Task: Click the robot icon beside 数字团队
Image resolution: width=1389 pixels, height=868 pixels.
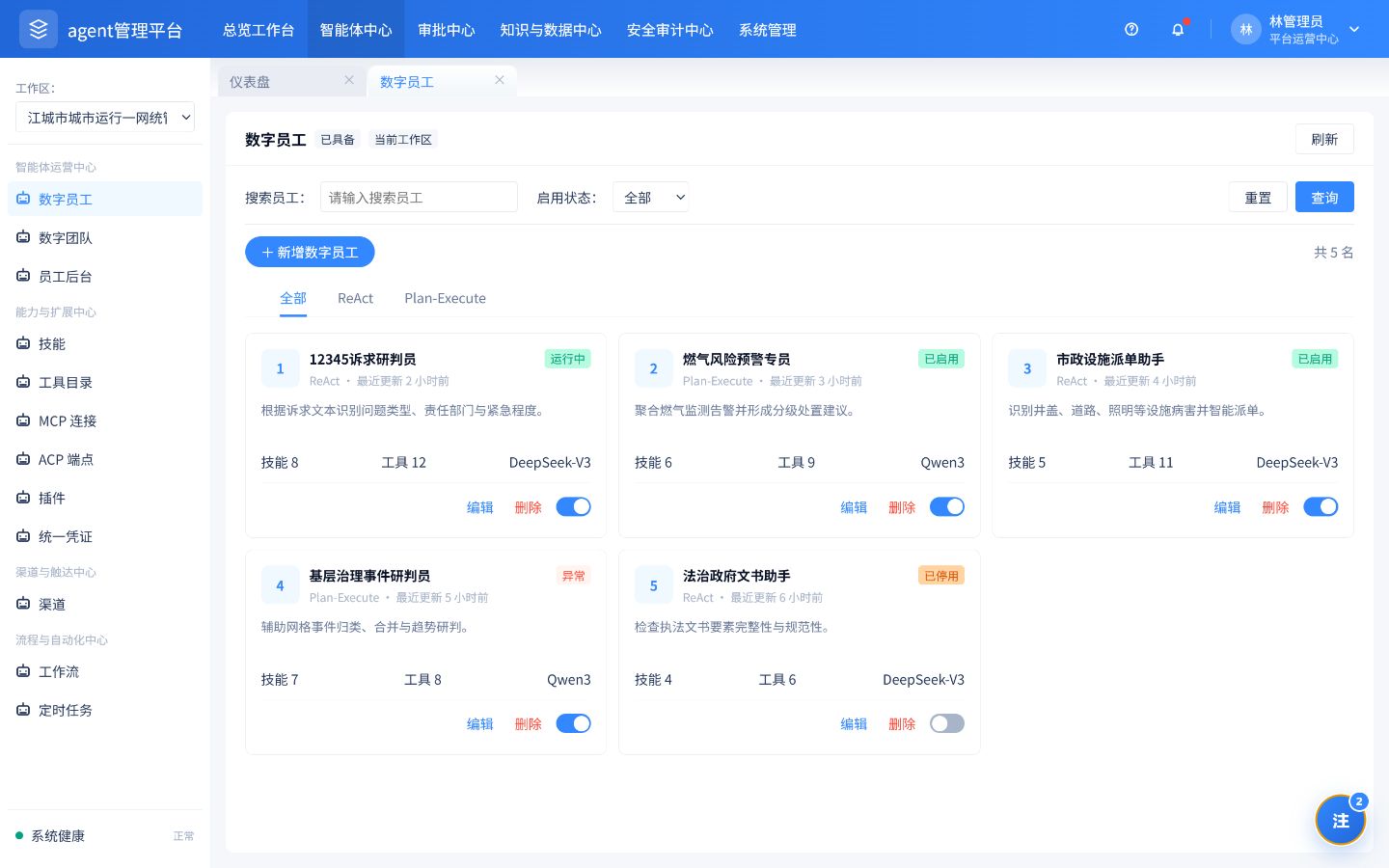Action: (x=23, y=237)
